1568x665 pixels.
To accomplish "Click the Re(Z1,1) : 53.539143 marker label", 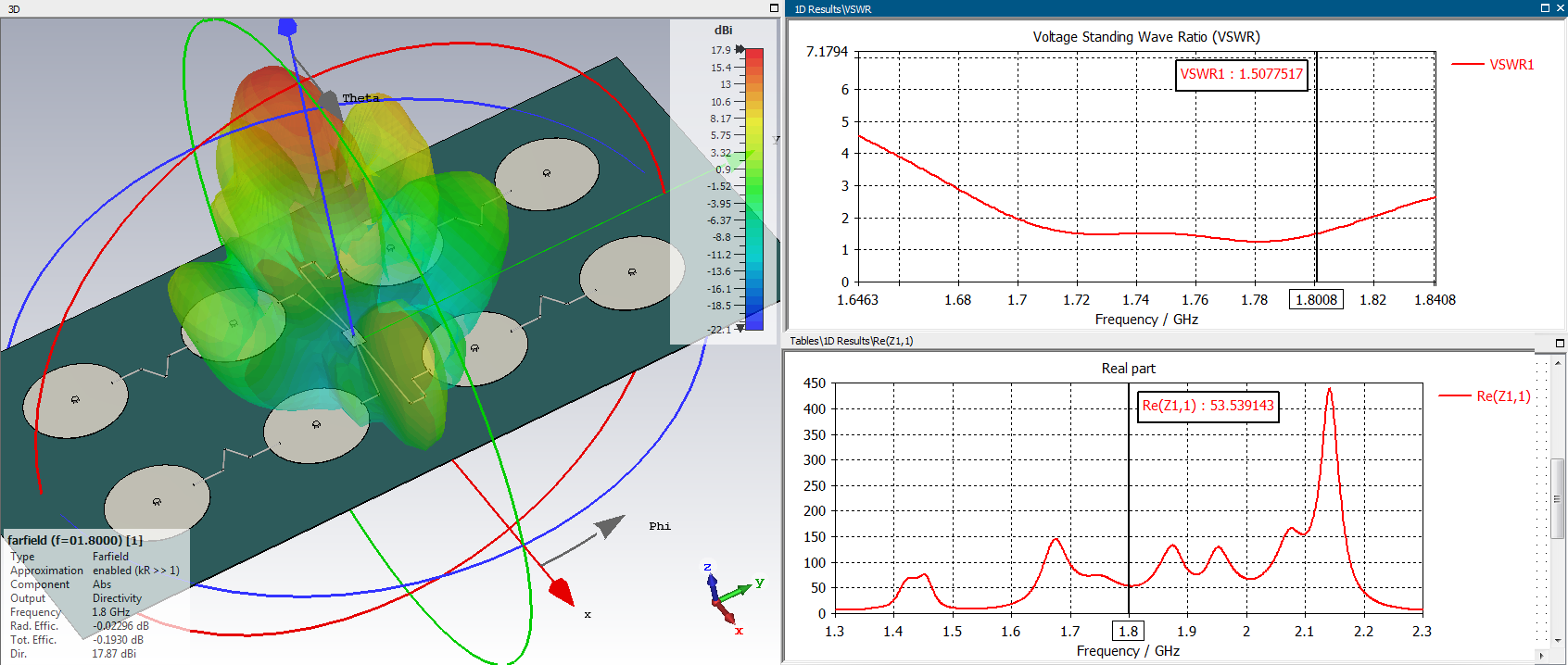I will [x=1208, y=406].
